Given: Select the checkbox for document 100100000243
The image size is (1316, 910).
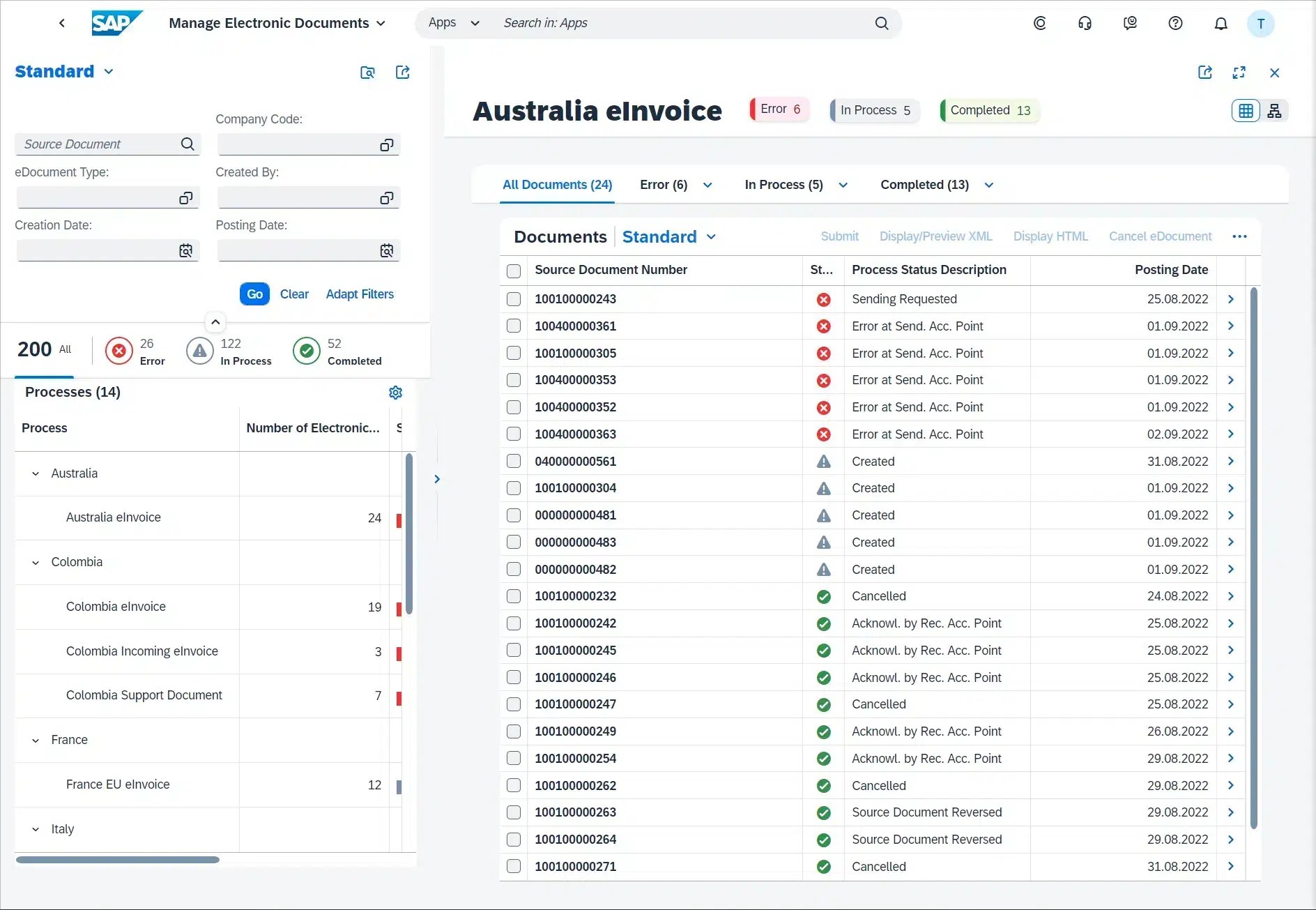Looking at the screenshot, I should pos(514,299).
